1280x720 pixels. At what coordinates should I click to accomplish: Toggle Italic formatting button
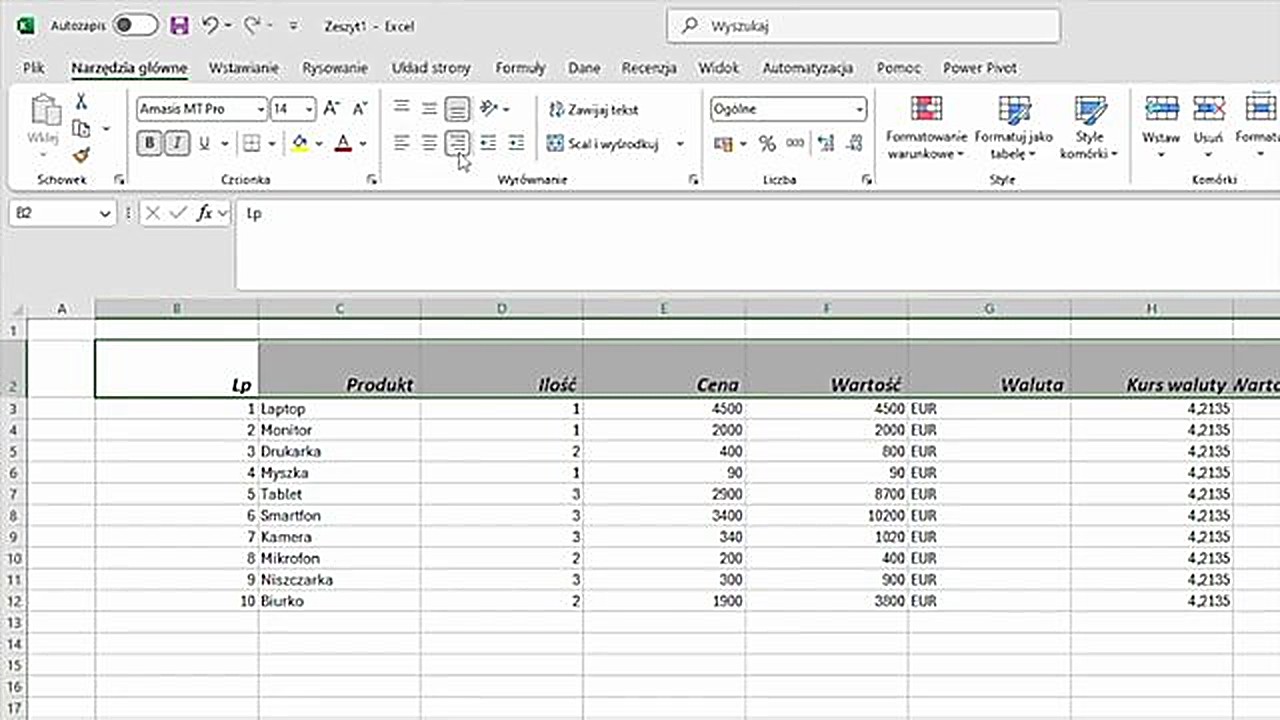point(177,144)
